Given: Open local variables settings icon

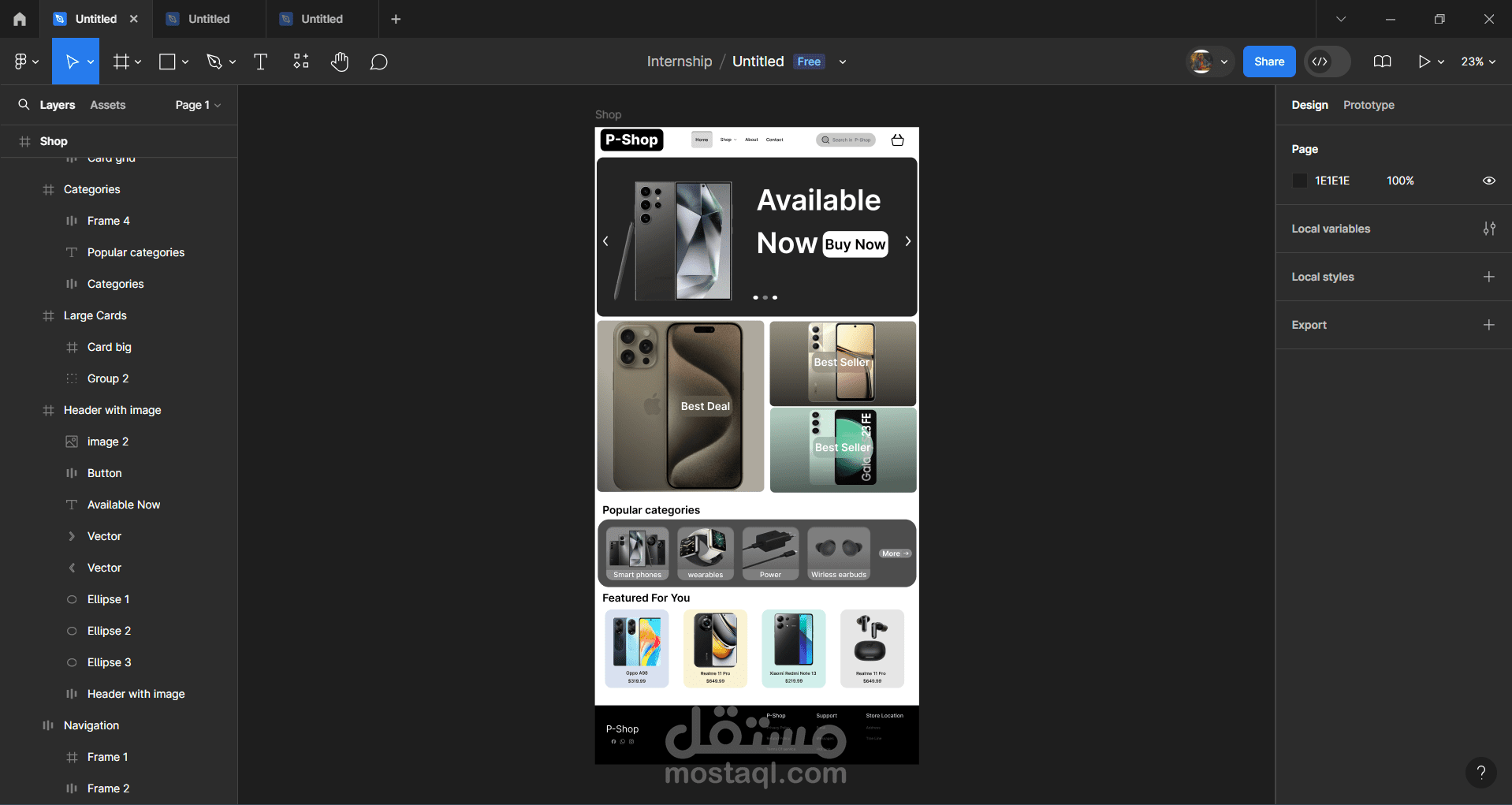Looking at the screenshot, I should (x=1489, y=229).
